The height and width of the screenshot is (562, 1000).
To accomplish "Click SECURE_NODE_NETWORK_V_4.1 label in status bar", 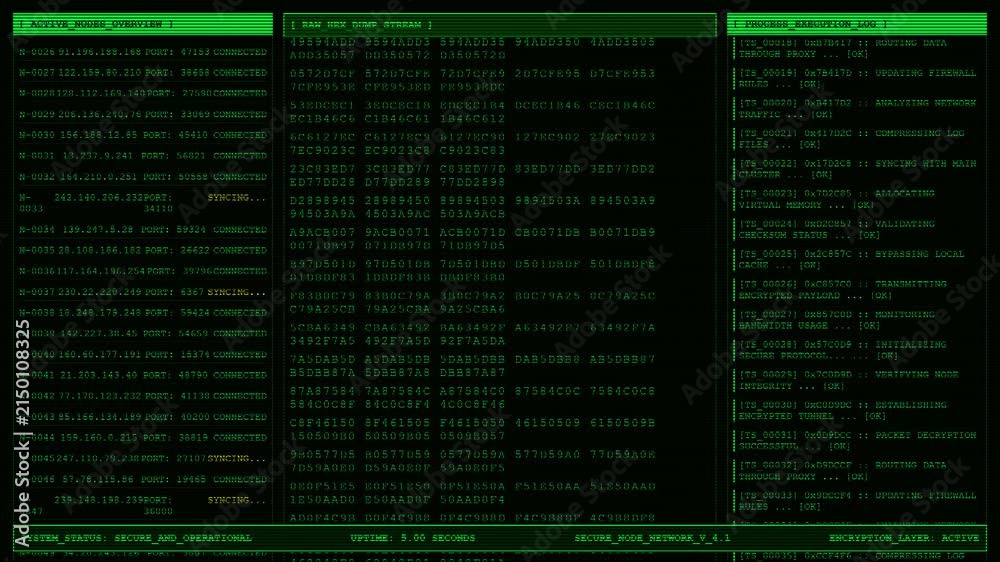I will pos(652,538).
